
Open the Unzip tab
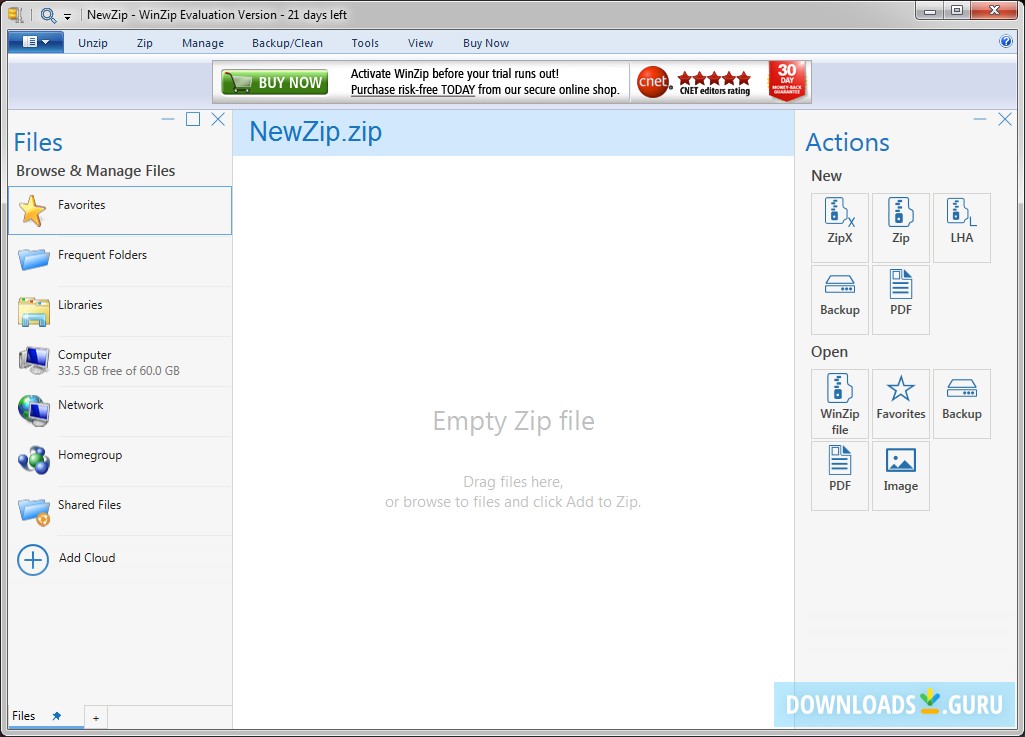[93, 43]
